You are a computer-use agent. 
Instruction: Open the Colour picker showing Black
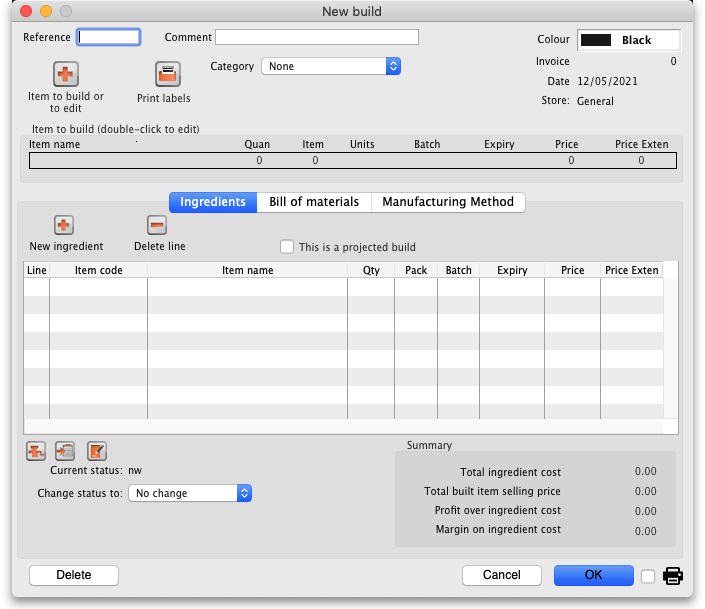629,40
